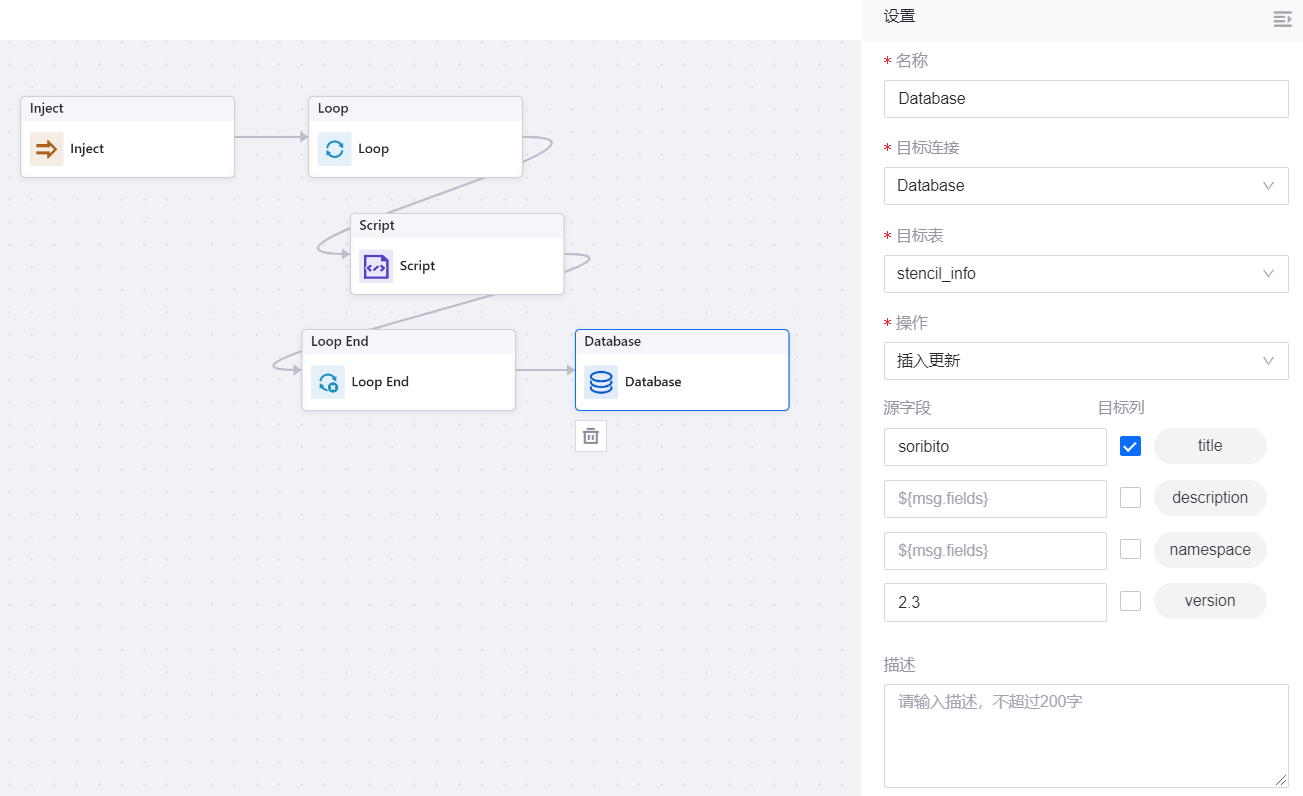Click the Script node code icon

point(376,266)
